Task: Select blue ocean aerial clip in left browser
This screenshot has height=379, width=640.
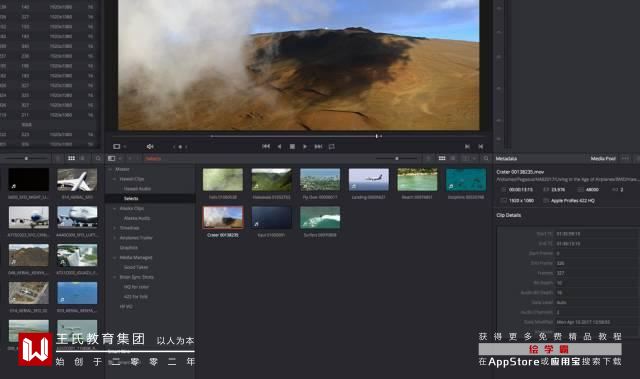Action: 77,293
